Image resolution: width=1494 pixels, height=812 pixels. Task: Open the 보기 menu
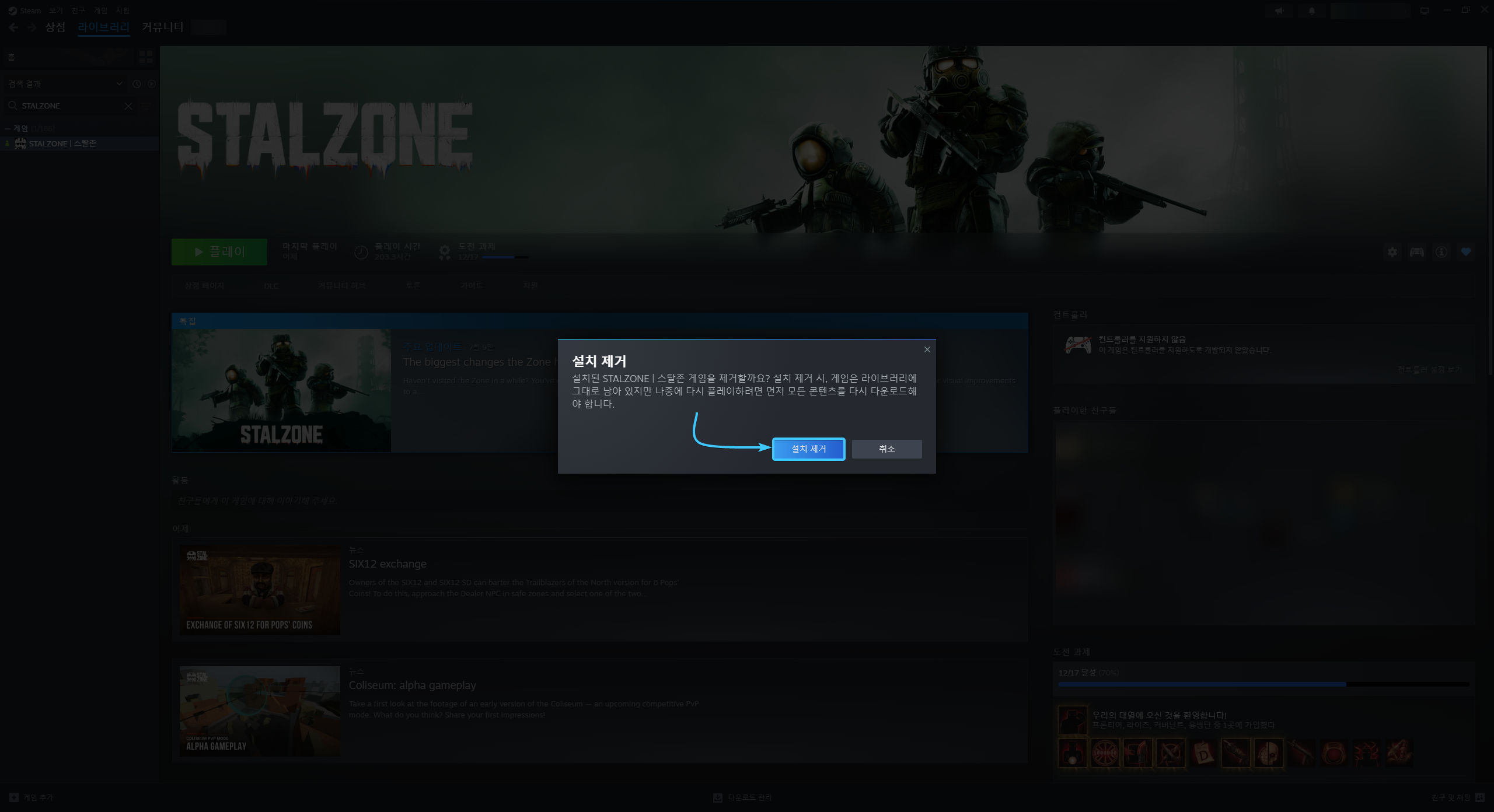click(x=56, y=10)
